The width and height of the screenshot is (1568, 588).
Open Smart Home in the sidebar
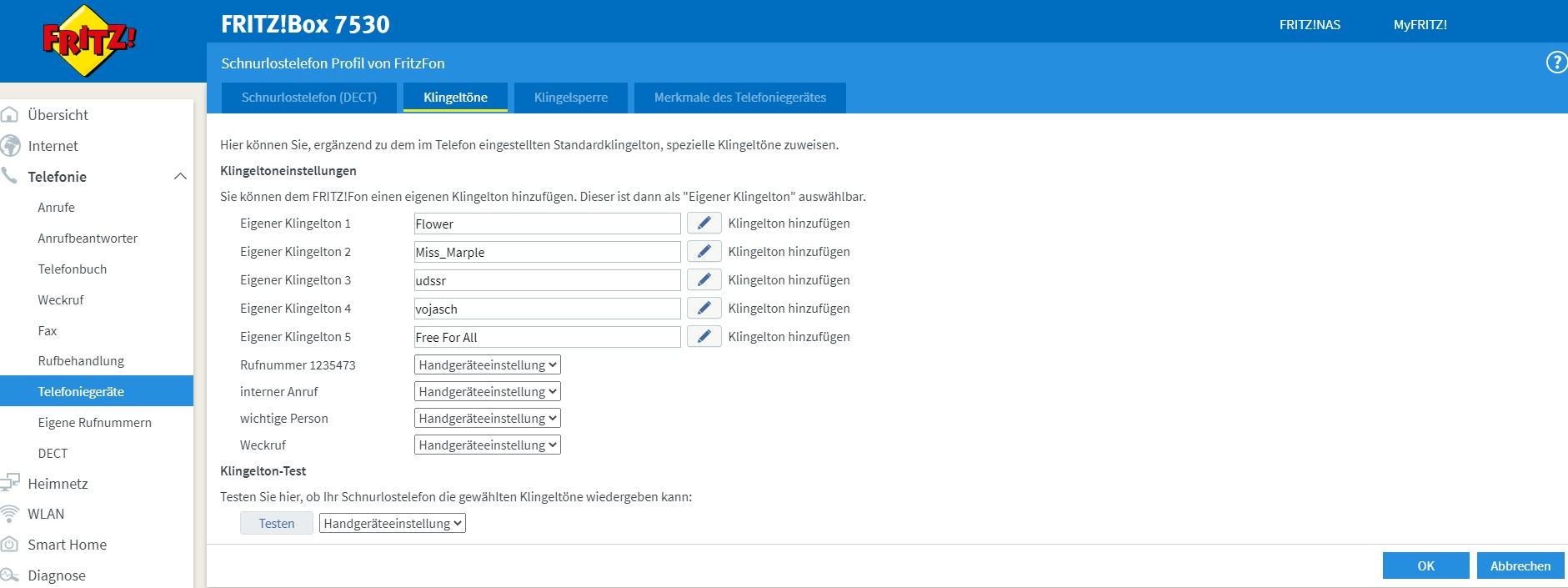(67, 545)
